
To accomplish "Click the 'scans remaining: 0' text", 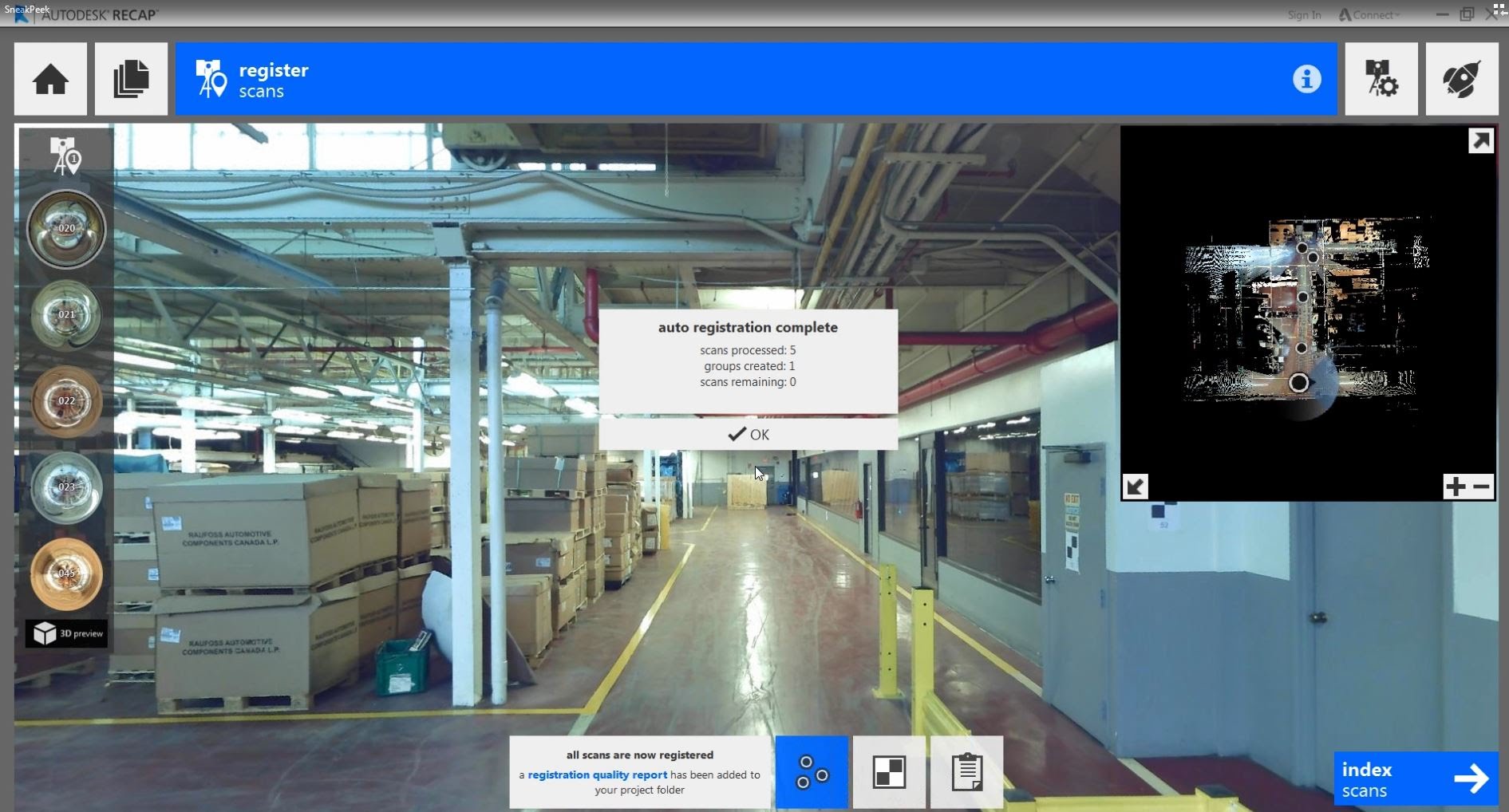I will [x=748, y=382].
